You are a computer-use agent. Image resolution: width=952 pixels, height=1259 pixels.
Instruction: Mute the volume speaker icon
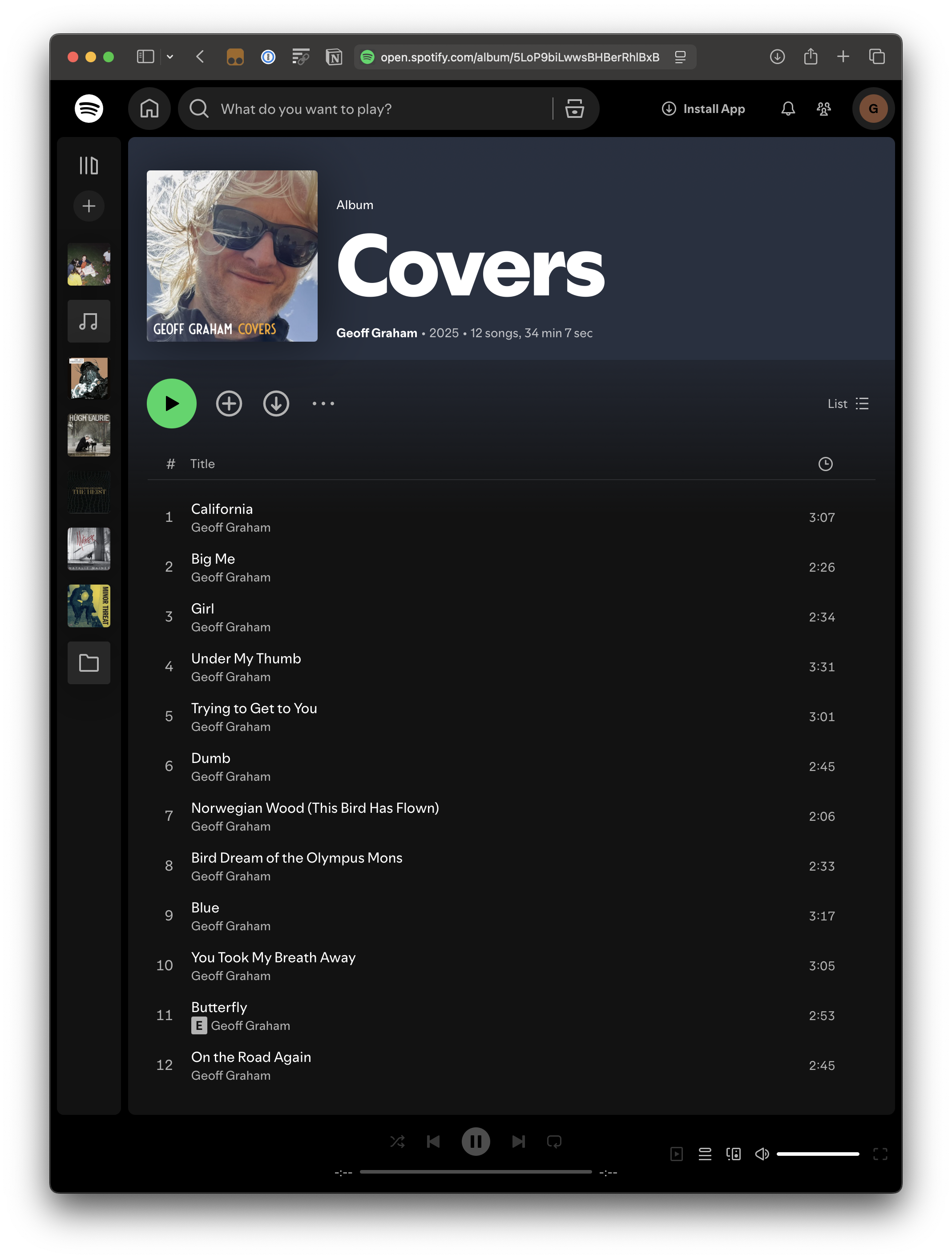pos(761,1154)
